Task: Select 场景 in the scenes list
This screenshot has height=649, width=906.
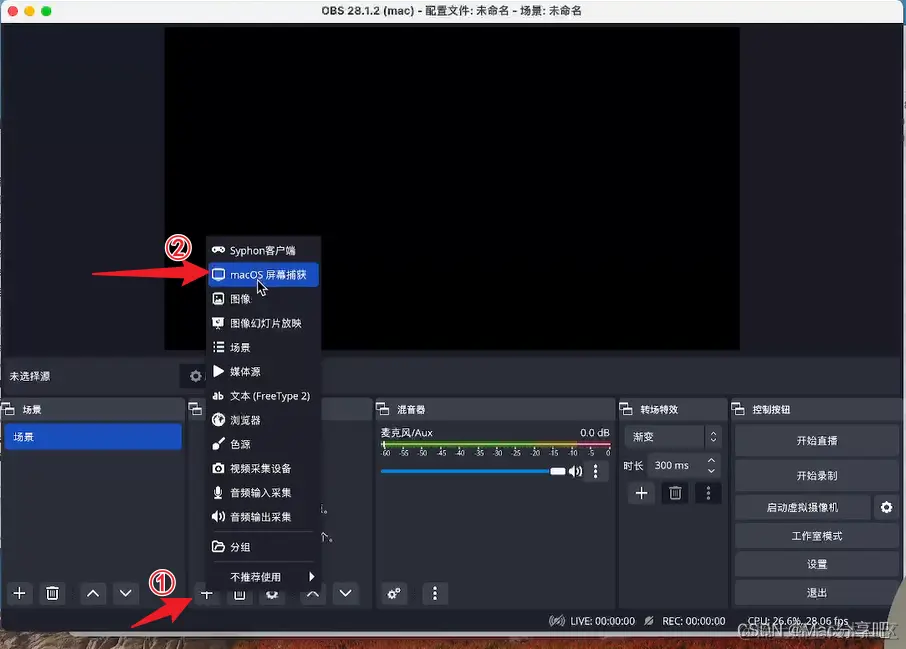Action: (93, 437)
